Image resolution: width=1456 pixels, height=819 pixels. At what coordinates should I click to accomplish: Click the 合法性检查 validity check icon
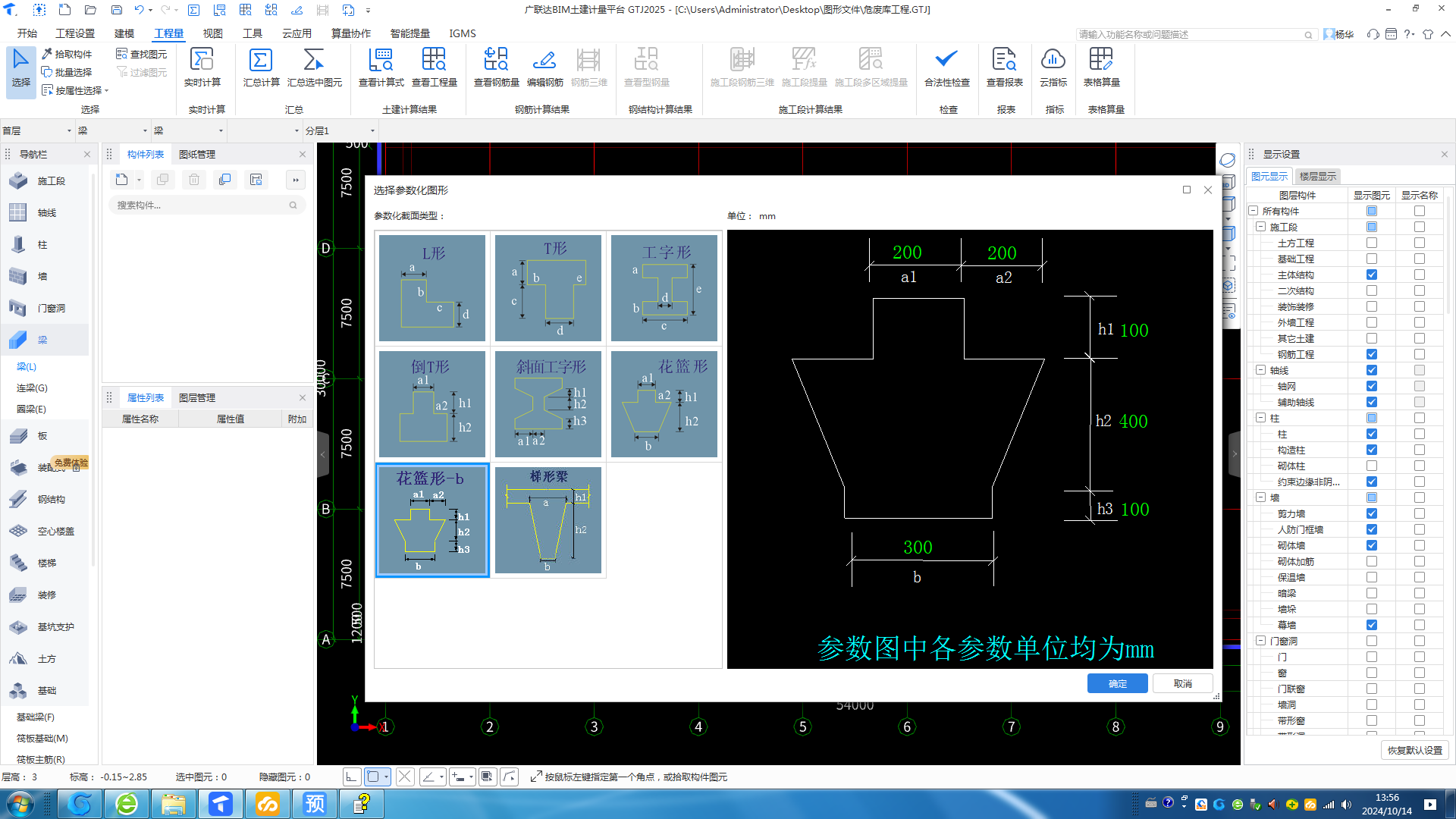(946, 60)
